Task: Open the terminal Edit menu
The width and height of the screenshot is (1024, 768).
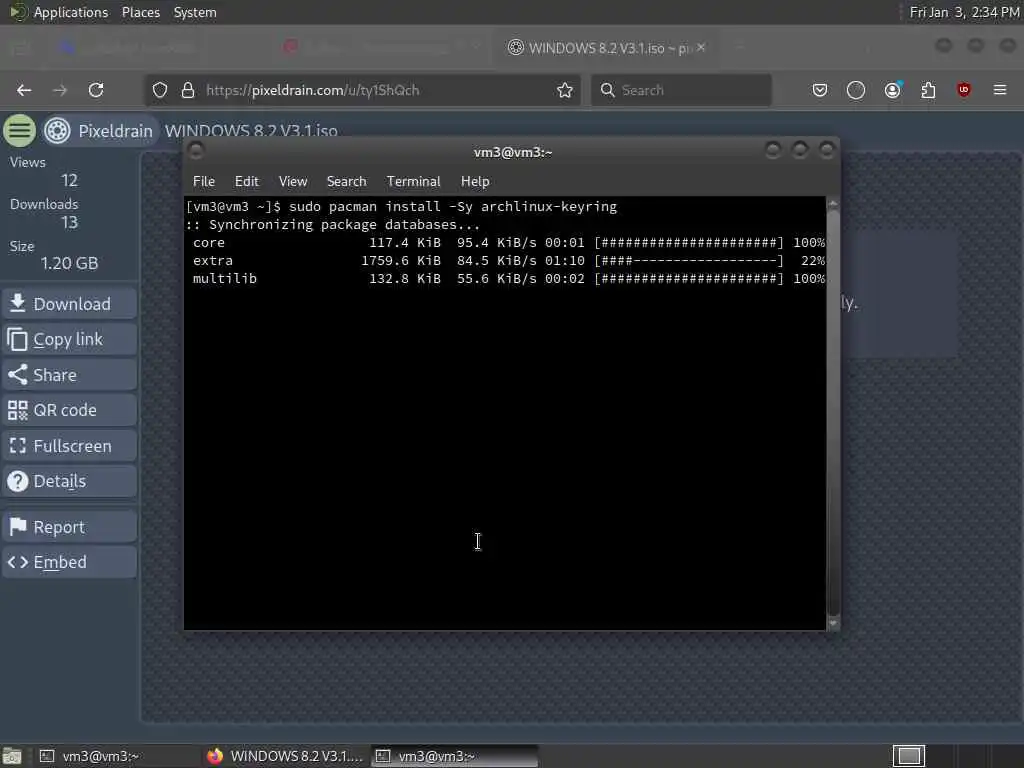Action: (x=247, y=182)
